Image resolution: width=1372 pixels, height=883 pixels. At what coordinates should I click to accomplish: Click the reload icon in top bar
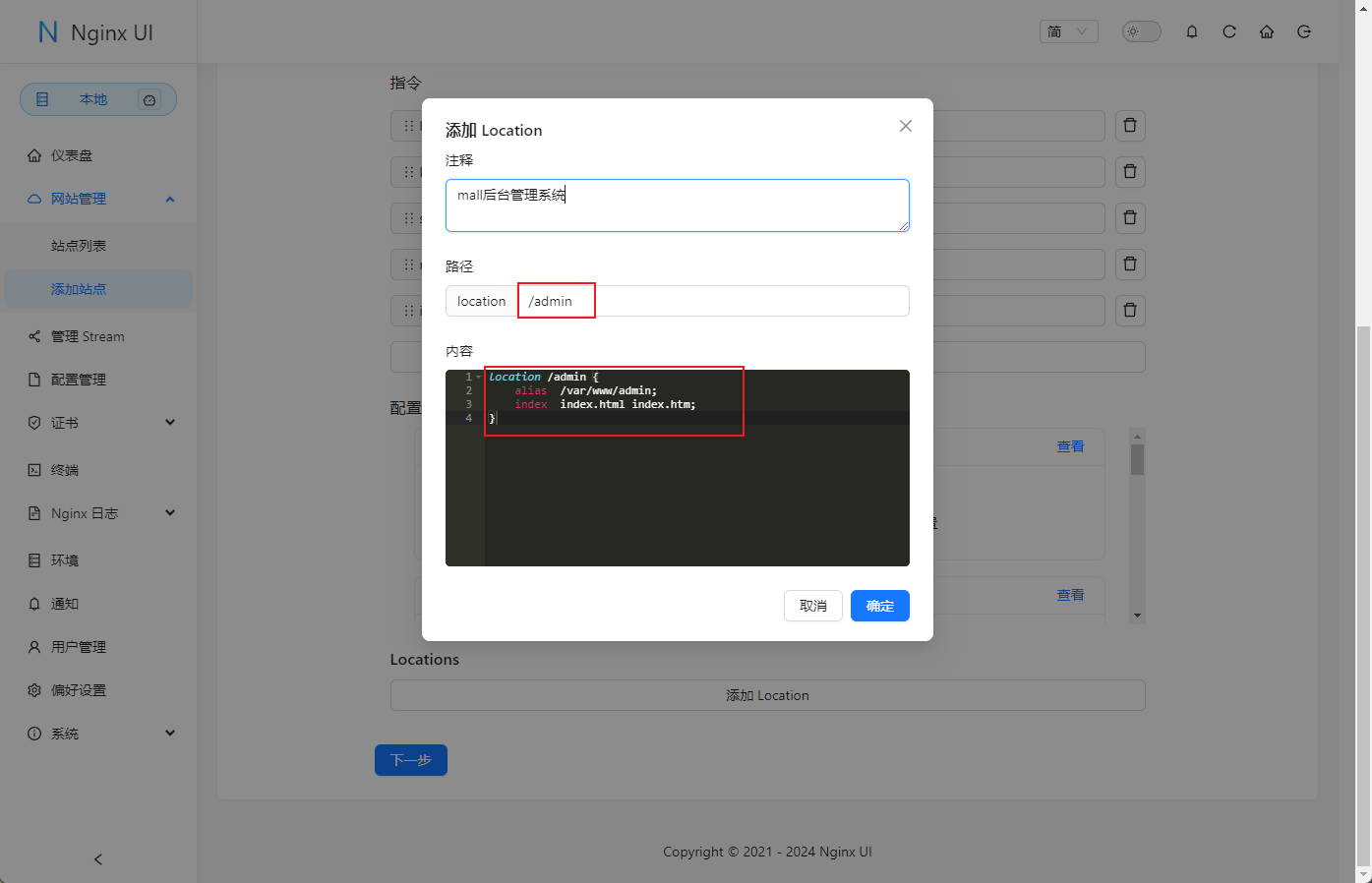[1229, 31]
